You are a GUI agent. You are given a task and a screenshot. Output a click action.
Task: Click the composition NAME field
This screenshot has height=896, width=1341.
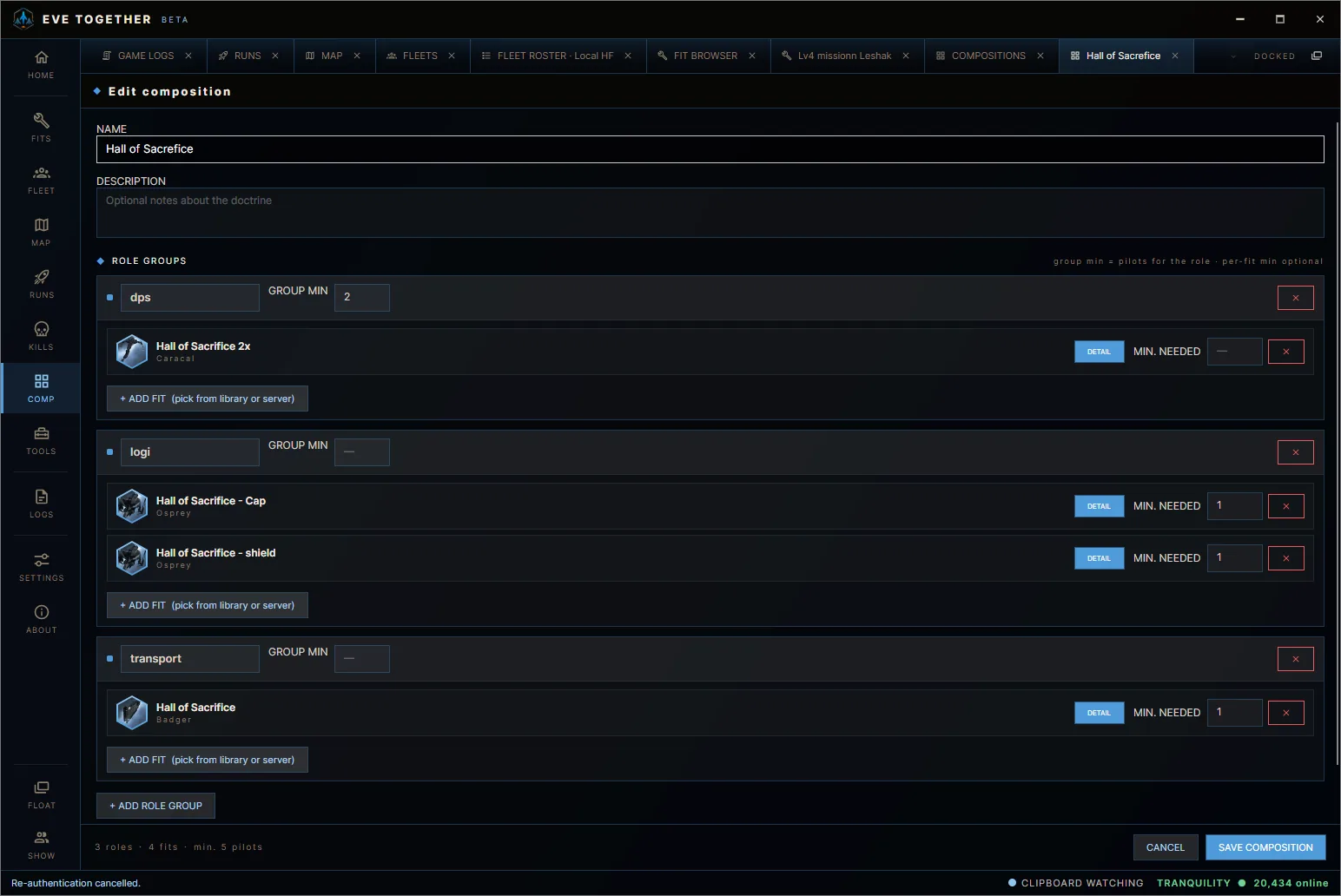[710, 149]
